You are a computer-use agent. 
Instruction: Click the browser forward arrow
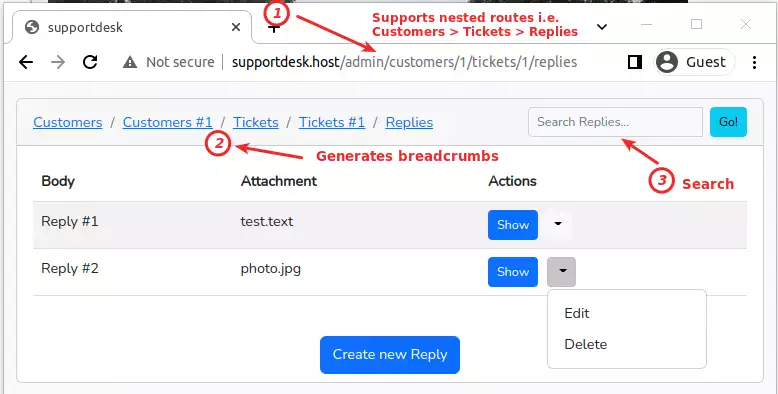point(58,62)
